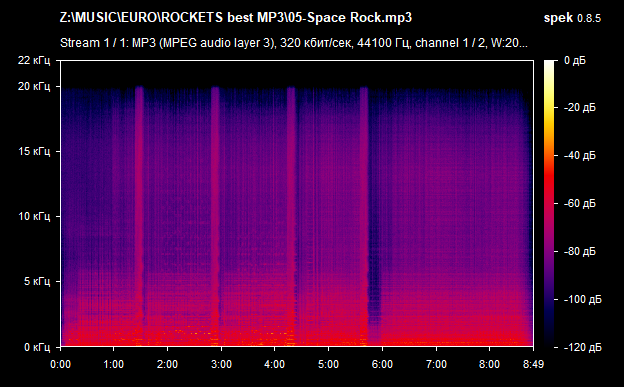Click the -60 дБ level label

[x=579, y=203]
